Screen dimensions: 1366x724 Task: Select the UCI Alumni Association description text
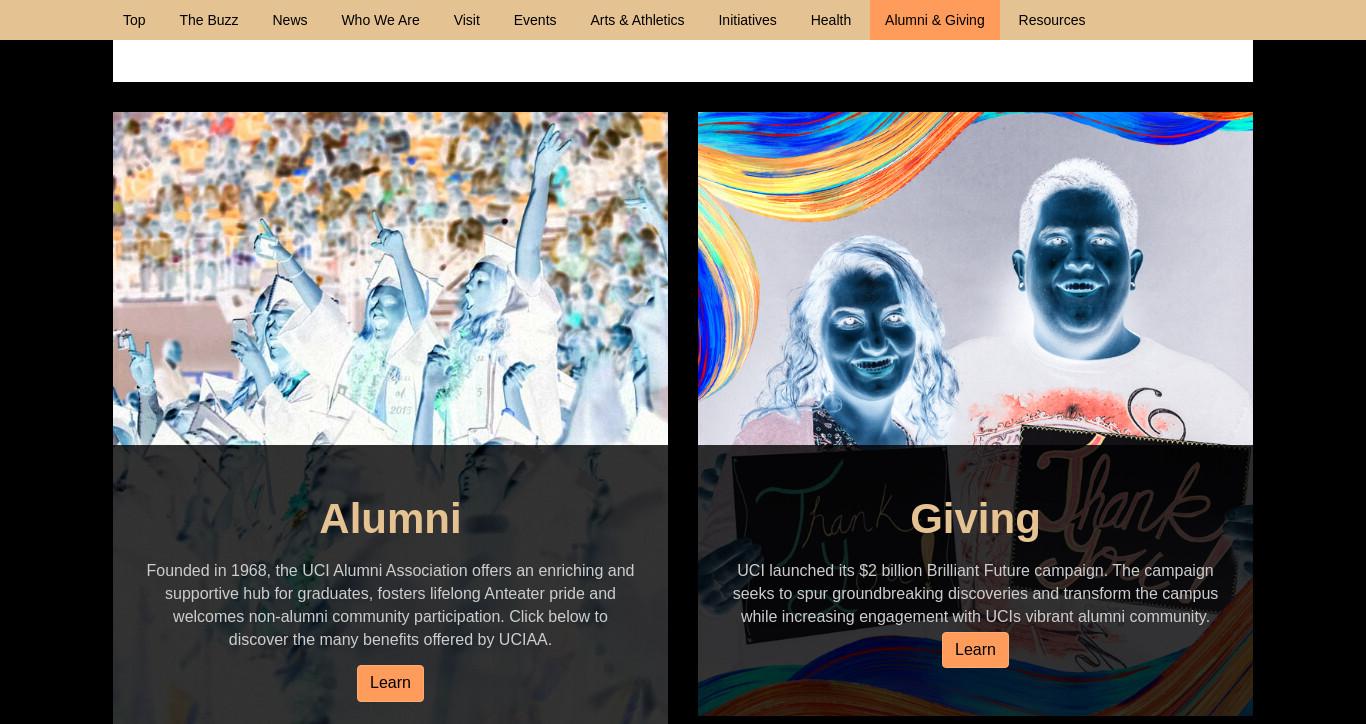(x=390, y=605)
